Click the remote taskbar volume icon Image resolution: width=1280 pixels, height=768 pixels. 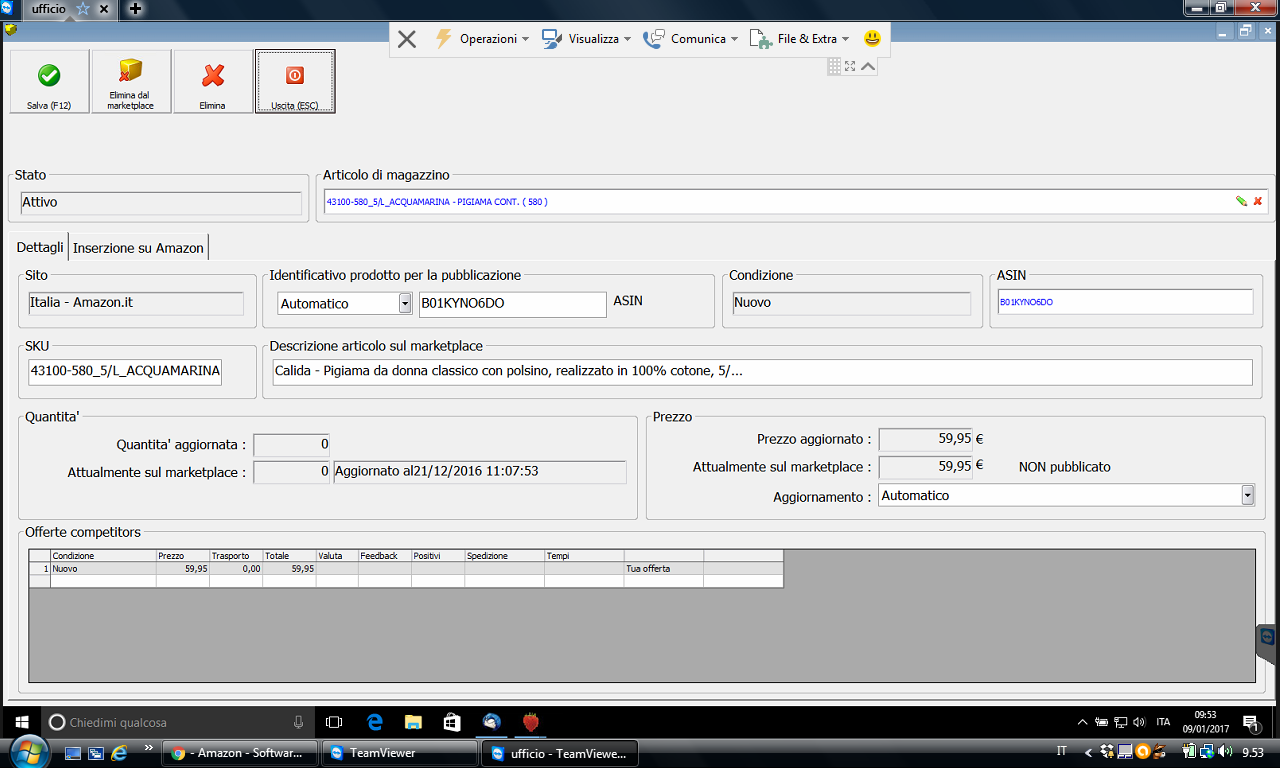point(1139,722)
